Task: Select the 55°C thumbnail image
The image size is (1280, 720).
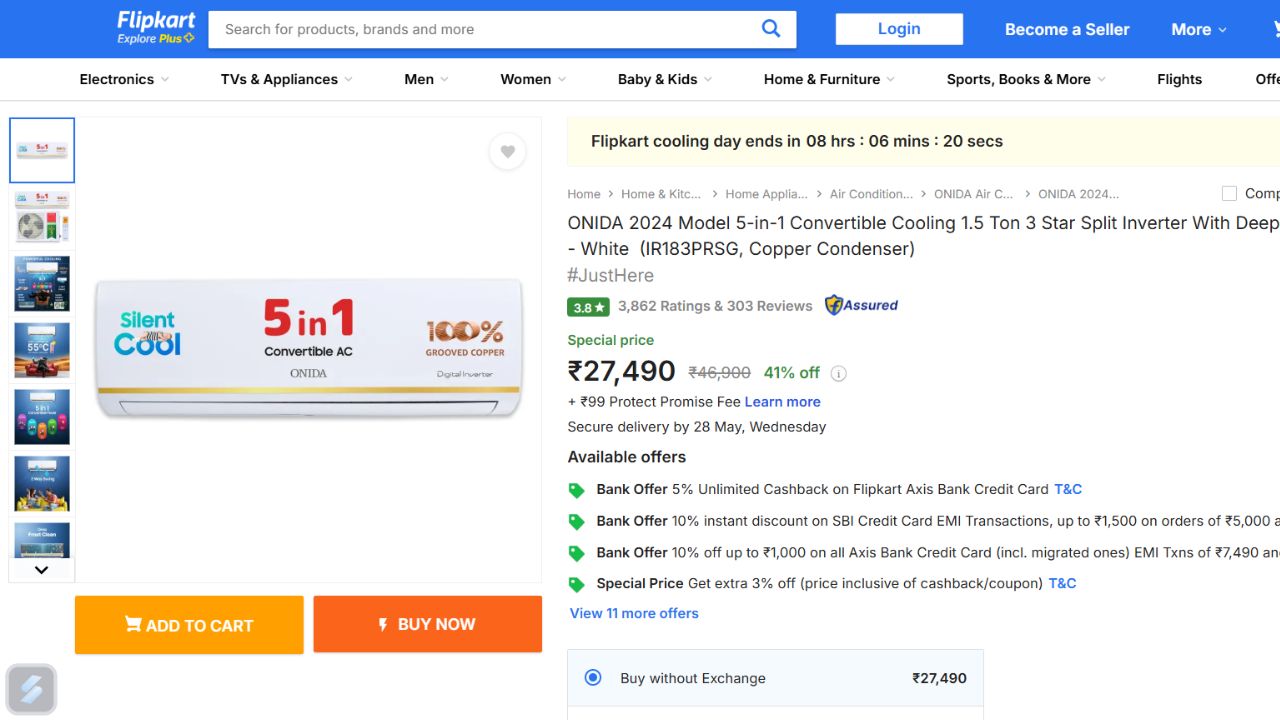Action: point(42,350)
